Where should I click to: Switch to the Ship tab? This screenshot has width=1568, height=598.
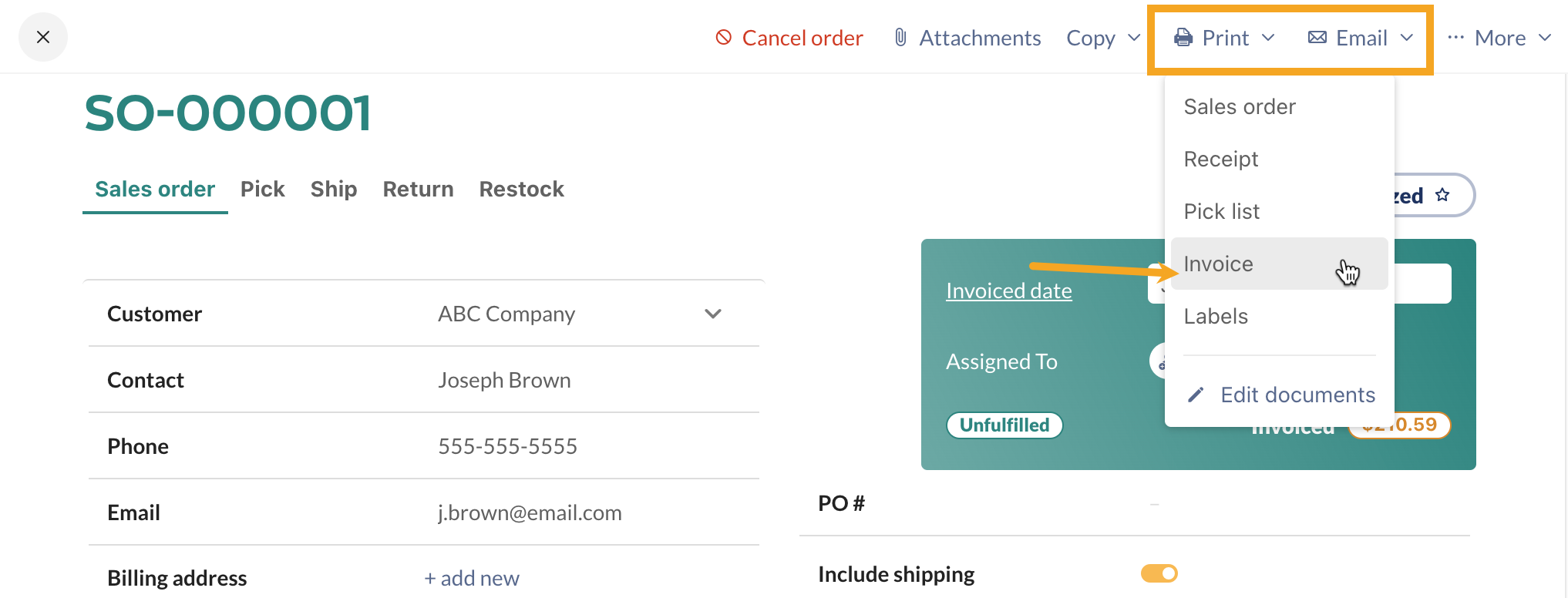point(334,189)
